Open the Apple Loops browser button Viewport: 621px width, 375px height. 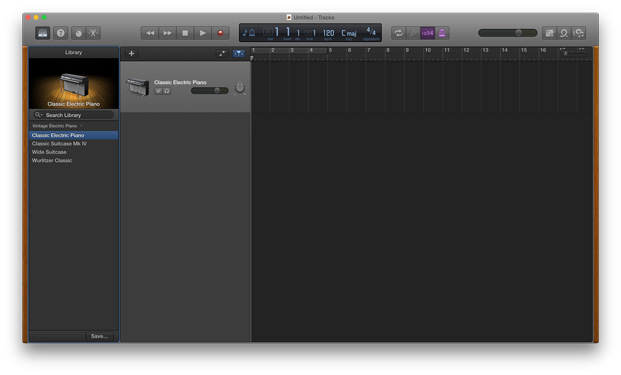564,33
